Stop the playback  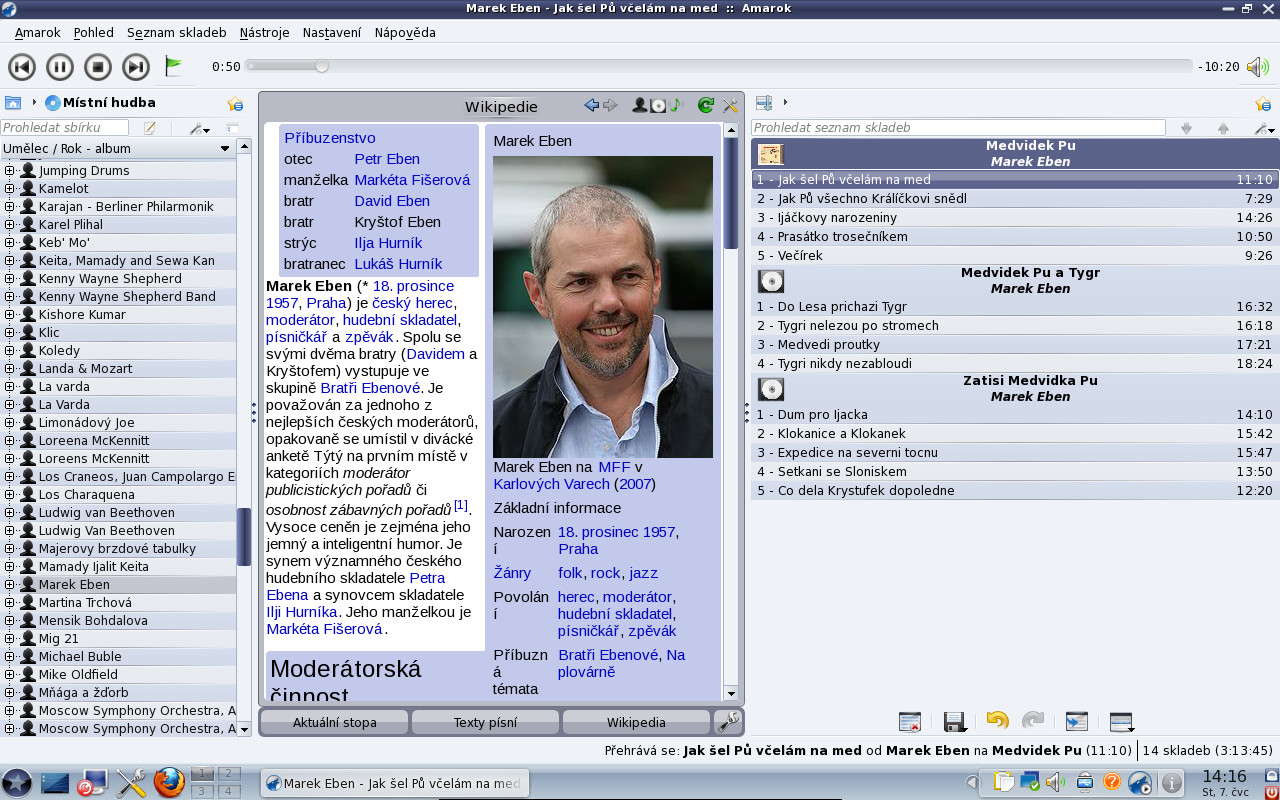coord(97,67)
